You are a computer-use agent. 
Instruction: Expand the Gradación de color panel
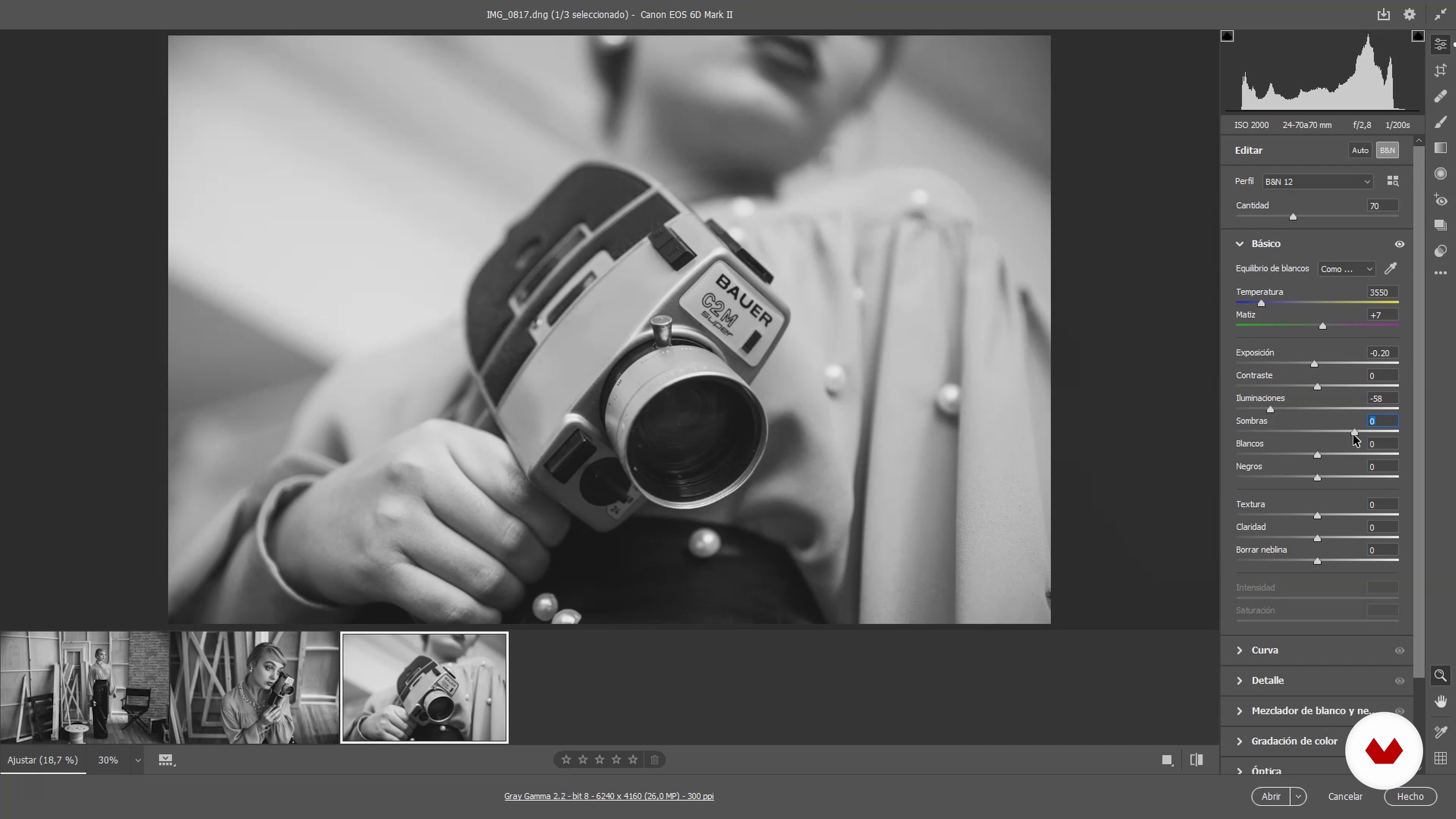coord(1239,741)
